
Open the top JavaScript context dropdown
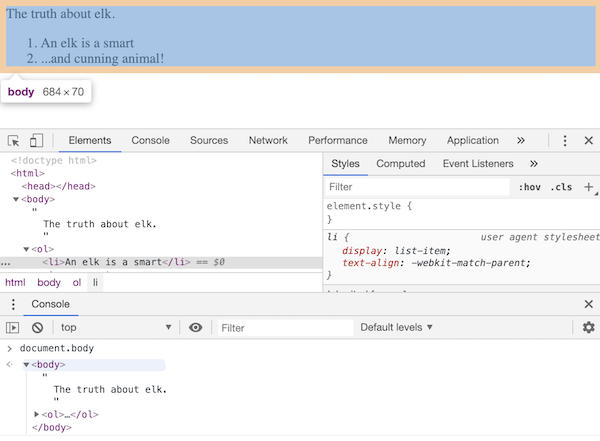(116, 328)
